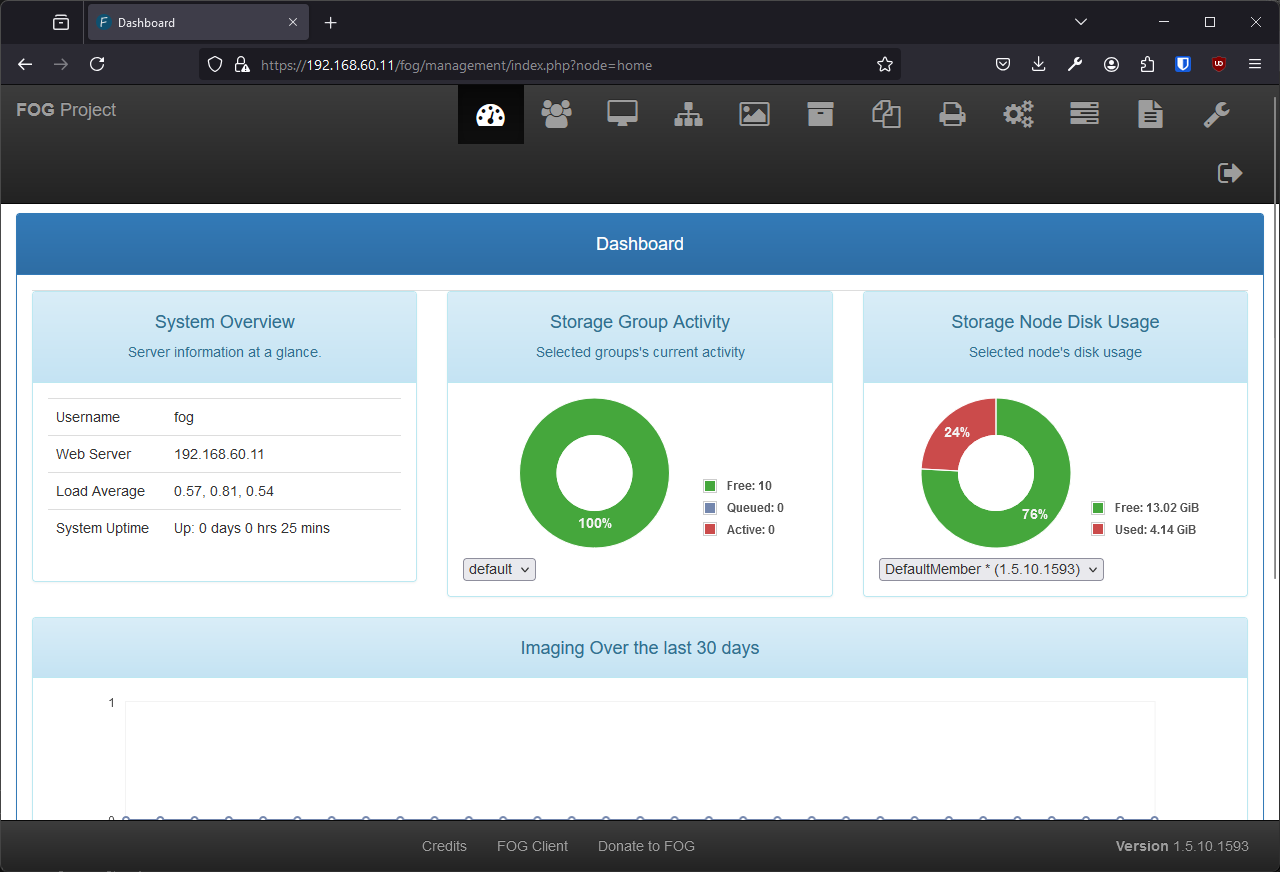Click the Username value 'fog'

pos(184,417)
